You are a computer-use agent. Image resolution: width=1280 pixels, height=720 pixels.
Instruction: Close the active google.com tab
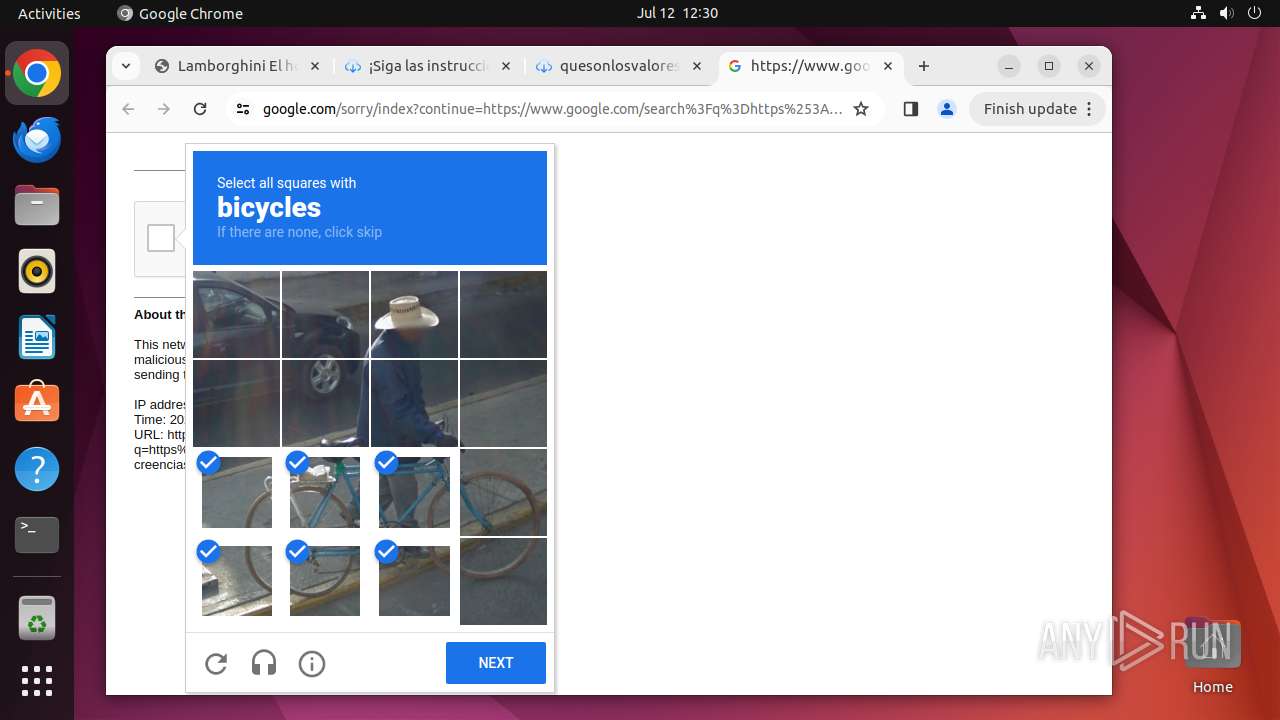tap(888, 66)
